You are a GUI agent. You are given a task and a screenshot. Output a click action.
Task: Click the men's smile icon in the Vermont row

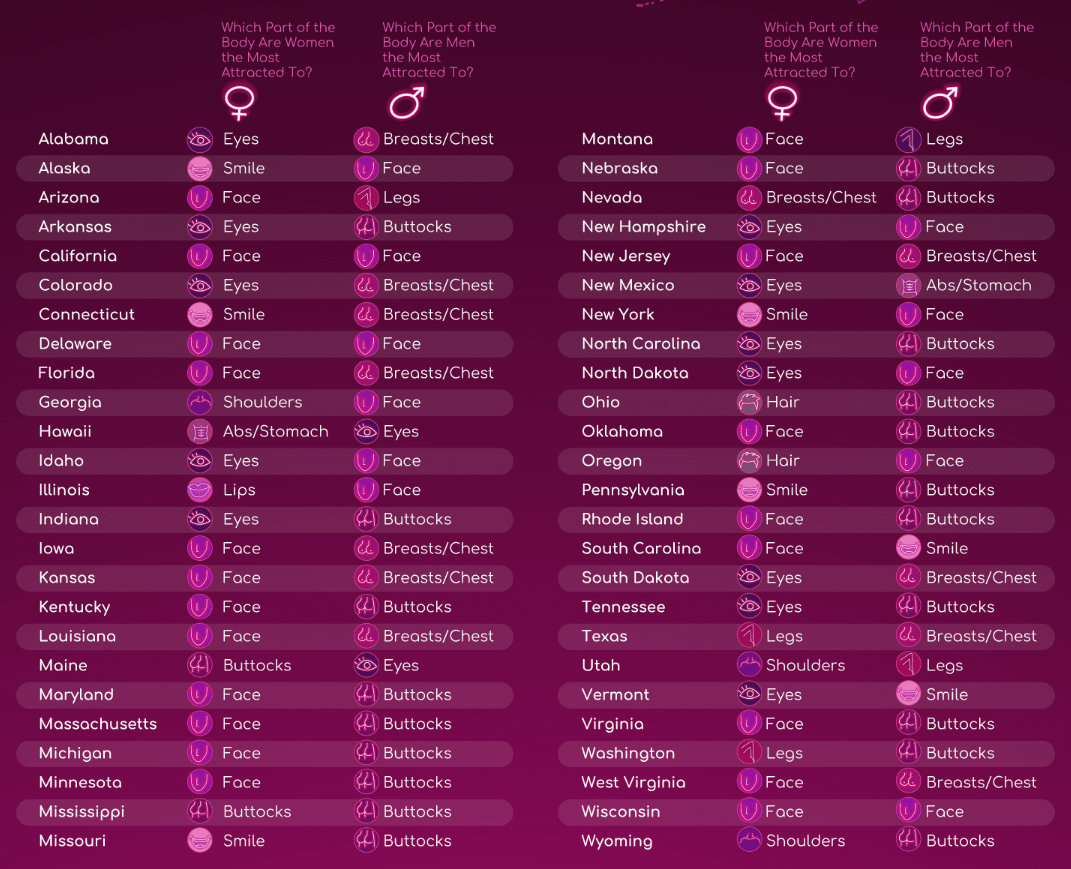tap(908, 695)
